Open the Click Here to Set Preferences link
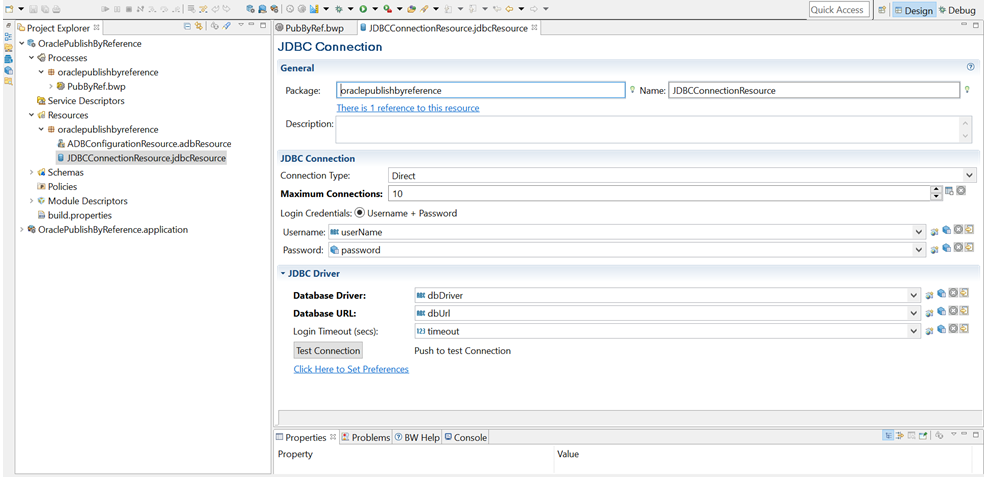 pyautogui.click(x=350, y=369)
